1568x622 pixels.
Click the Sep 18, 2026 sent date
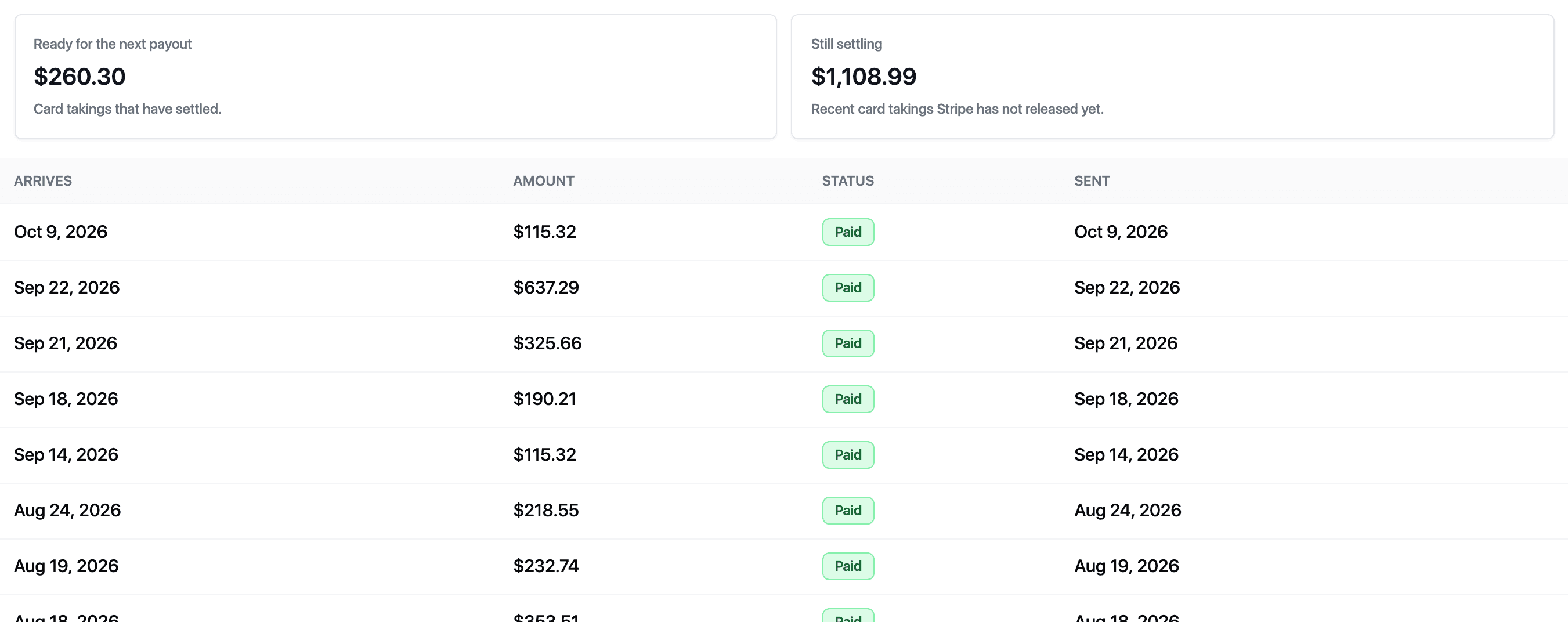pyautogui.click(x=1126, y=399)
